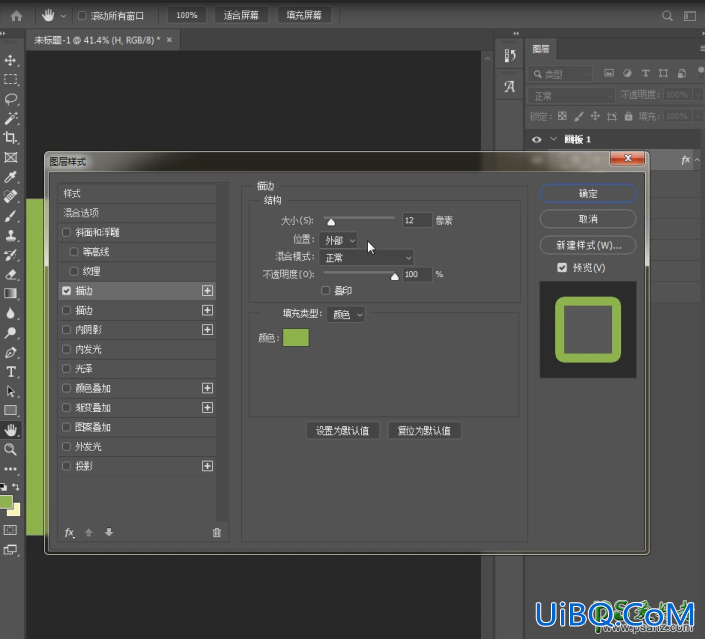Toggle the 滚动所有窗口 checkbox
705x639 pixels.
click(82, 16)
